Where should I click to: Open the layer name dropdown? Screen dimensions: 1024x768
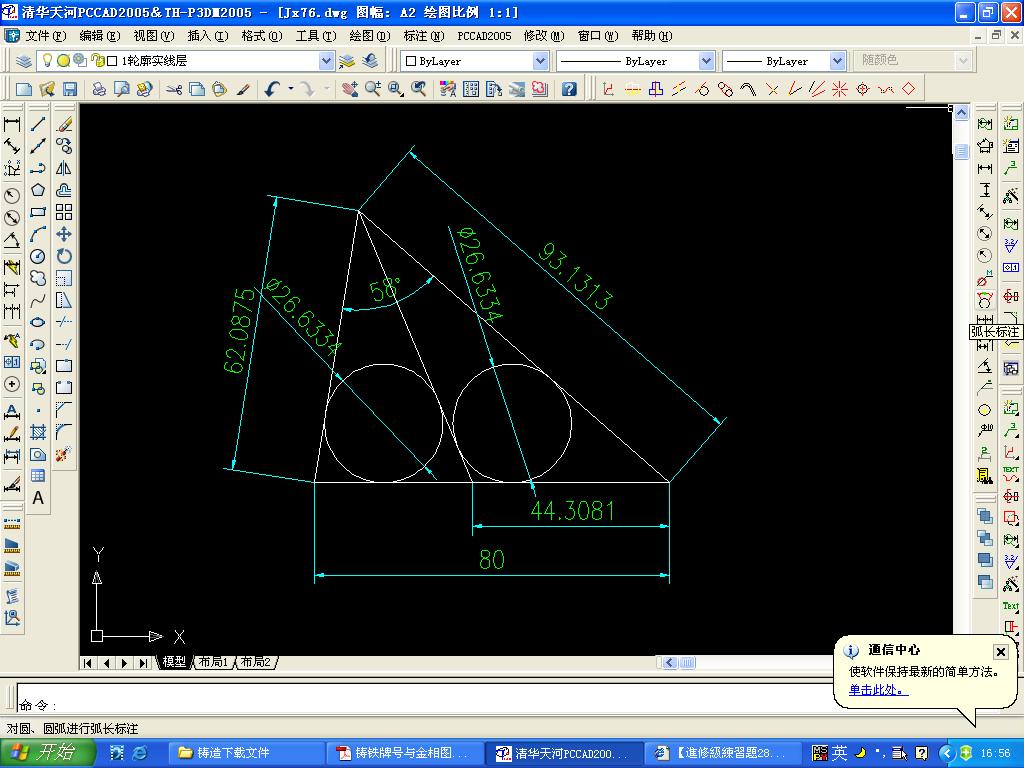pos(327,61)
